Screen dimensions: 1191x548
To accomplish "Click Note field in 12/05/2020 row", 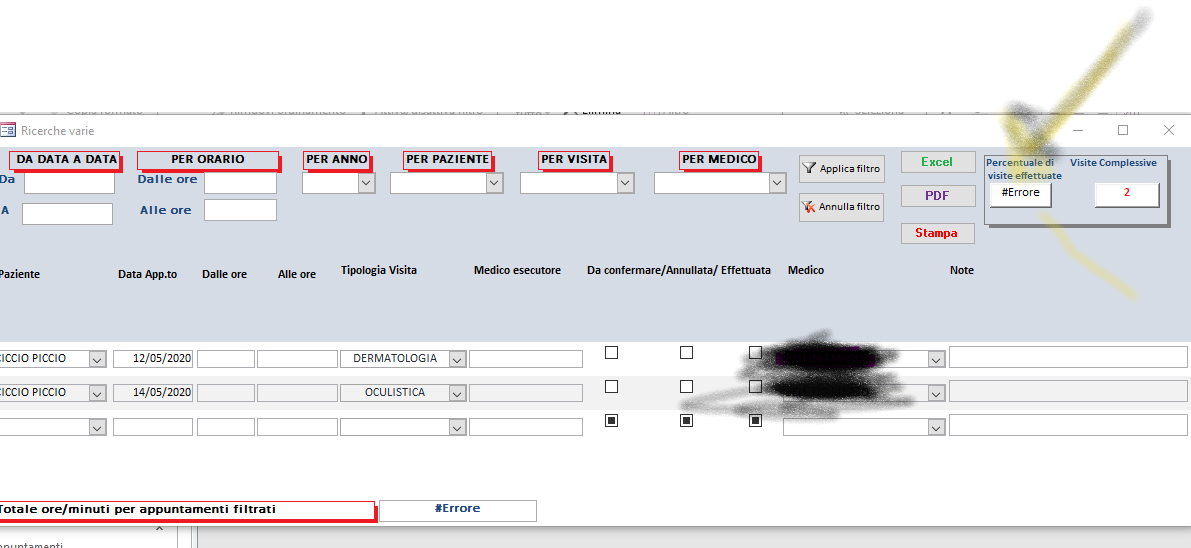I will click(1068, 357).
